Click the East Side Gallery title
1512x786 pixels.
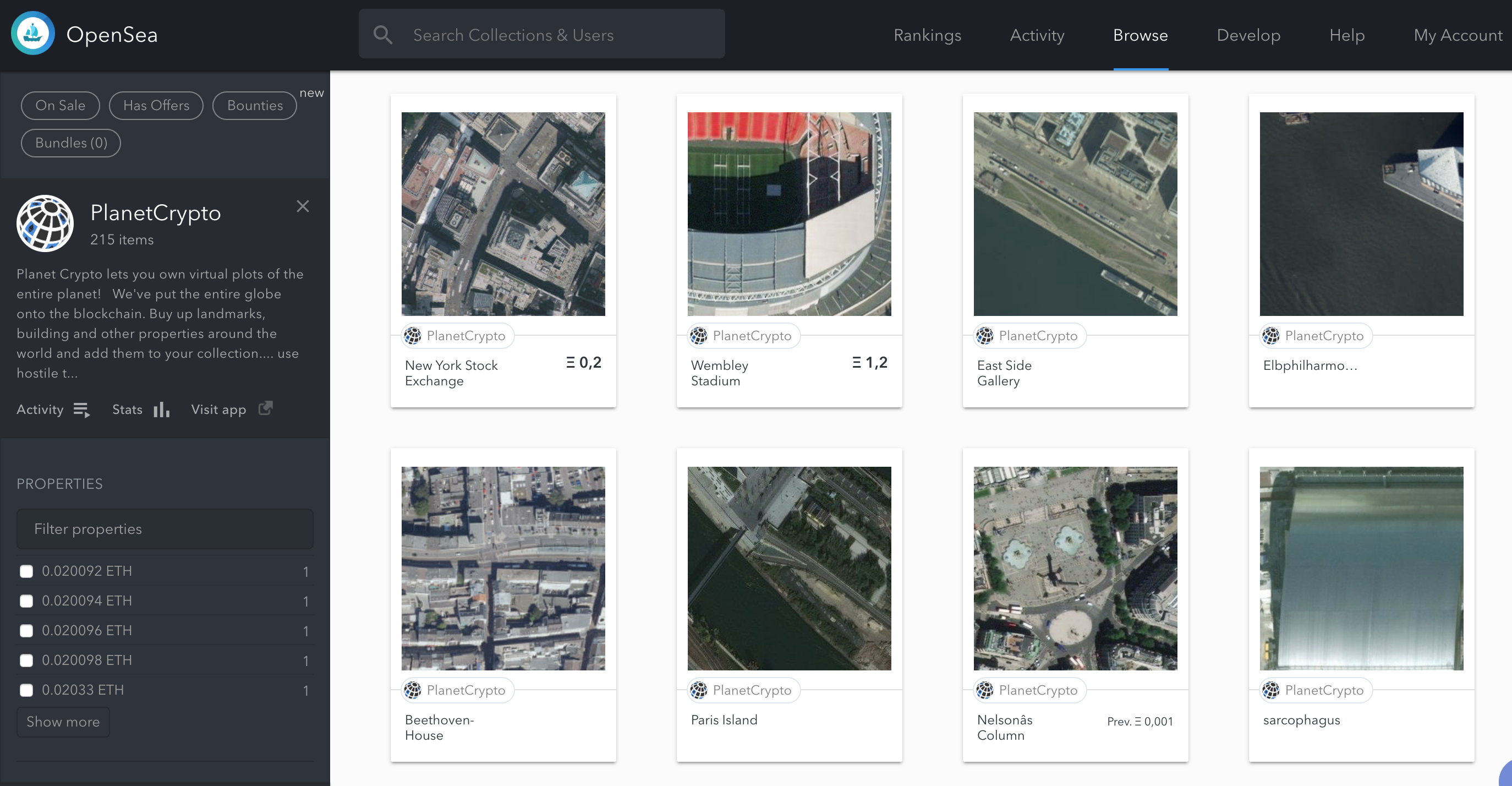click(1004, 373)
